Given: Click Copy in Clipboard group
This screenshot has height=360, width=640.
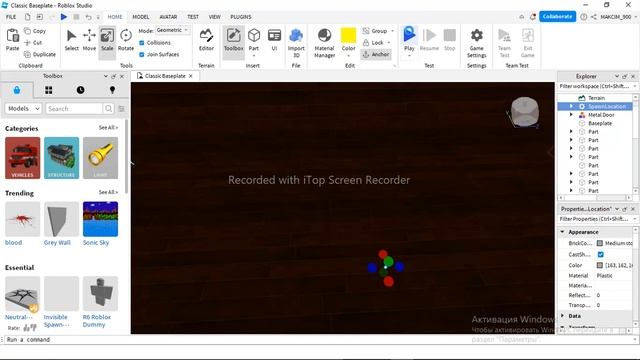Looking at the screenshot, I should coord(35,31).
